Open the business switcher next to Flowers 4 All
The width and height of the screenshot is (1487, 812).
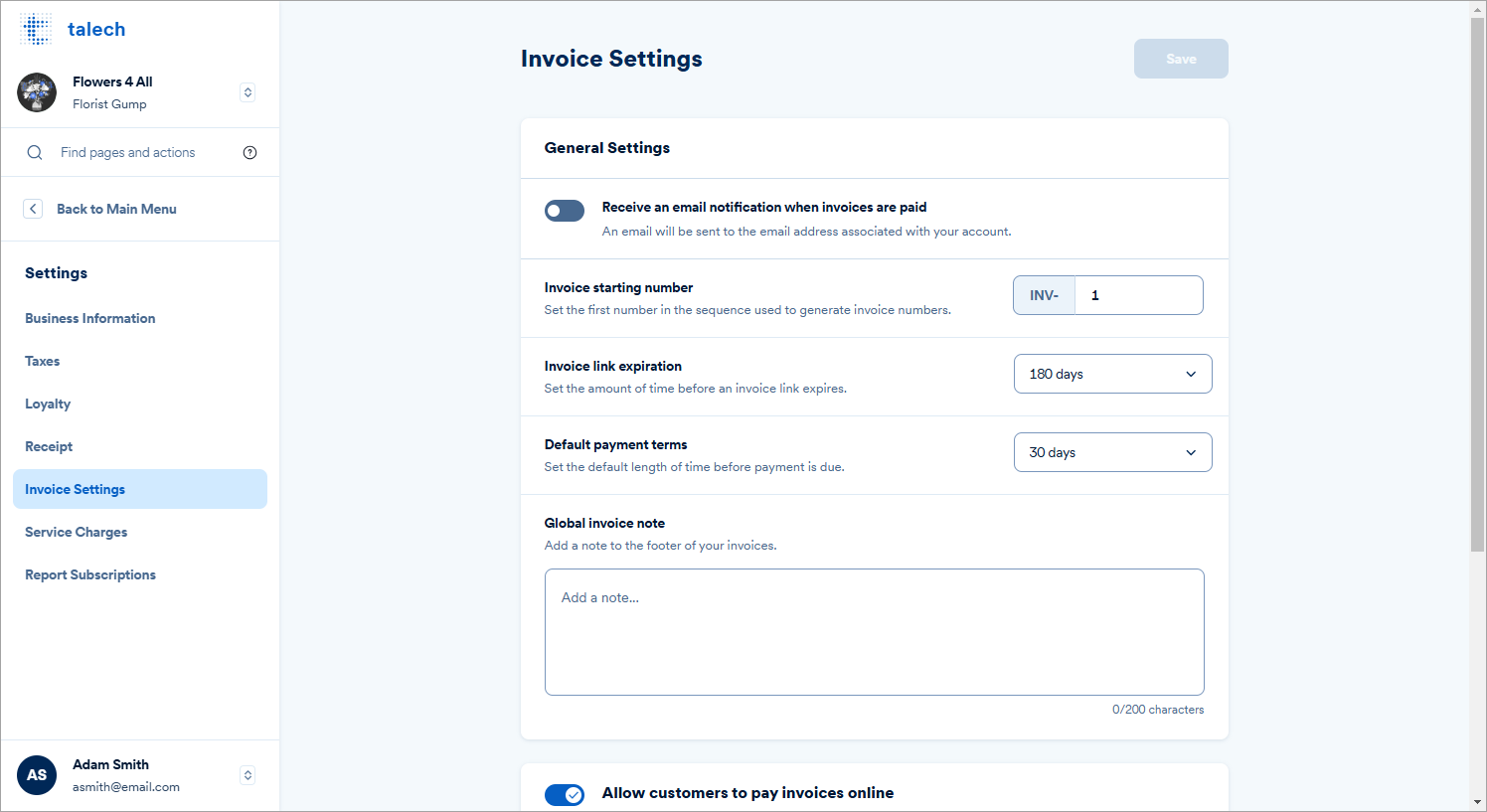247,92
